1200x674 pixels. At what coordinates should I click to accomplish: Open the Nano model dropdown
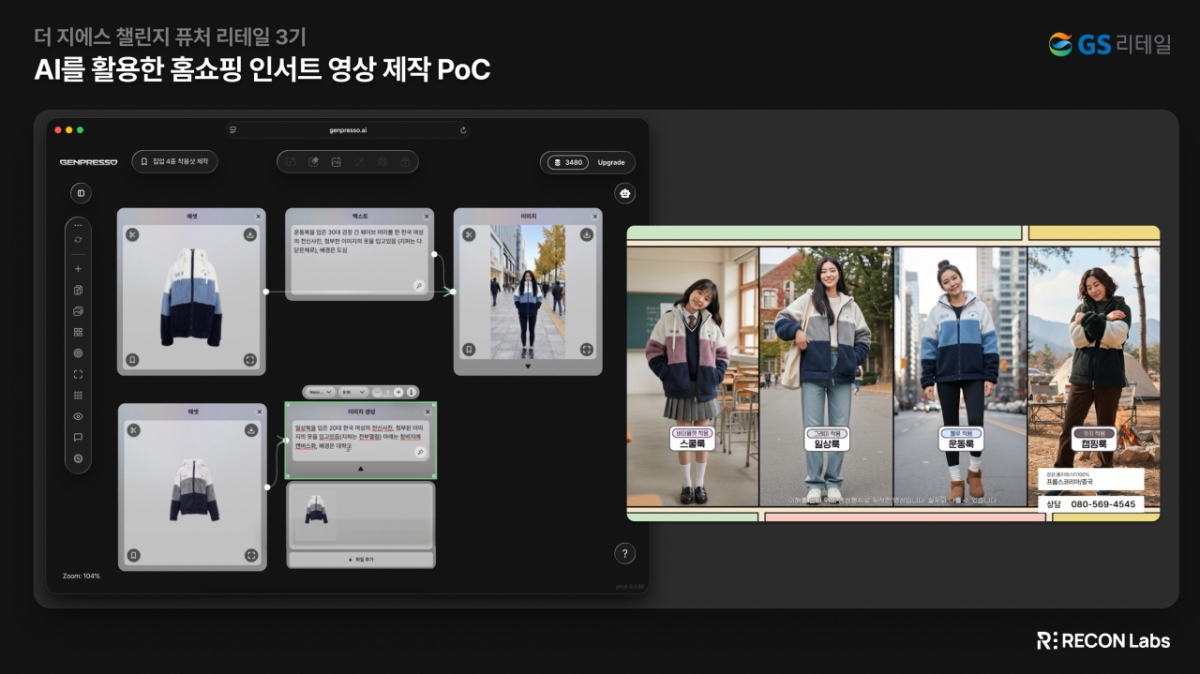tap(320, 392)
